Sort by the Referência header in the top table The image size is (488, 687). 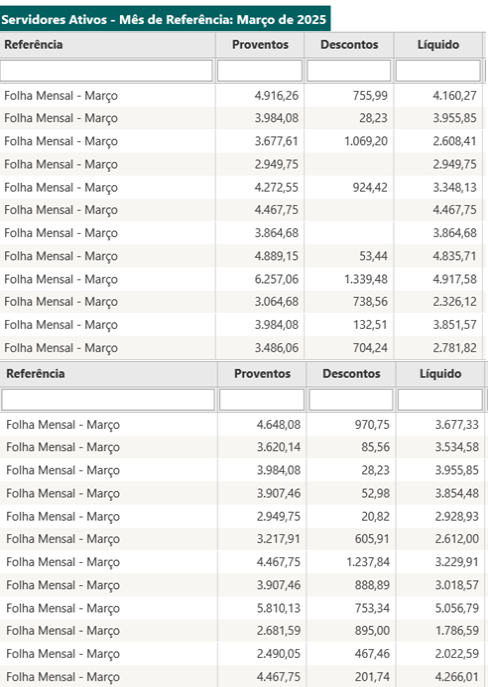[107, 45]
